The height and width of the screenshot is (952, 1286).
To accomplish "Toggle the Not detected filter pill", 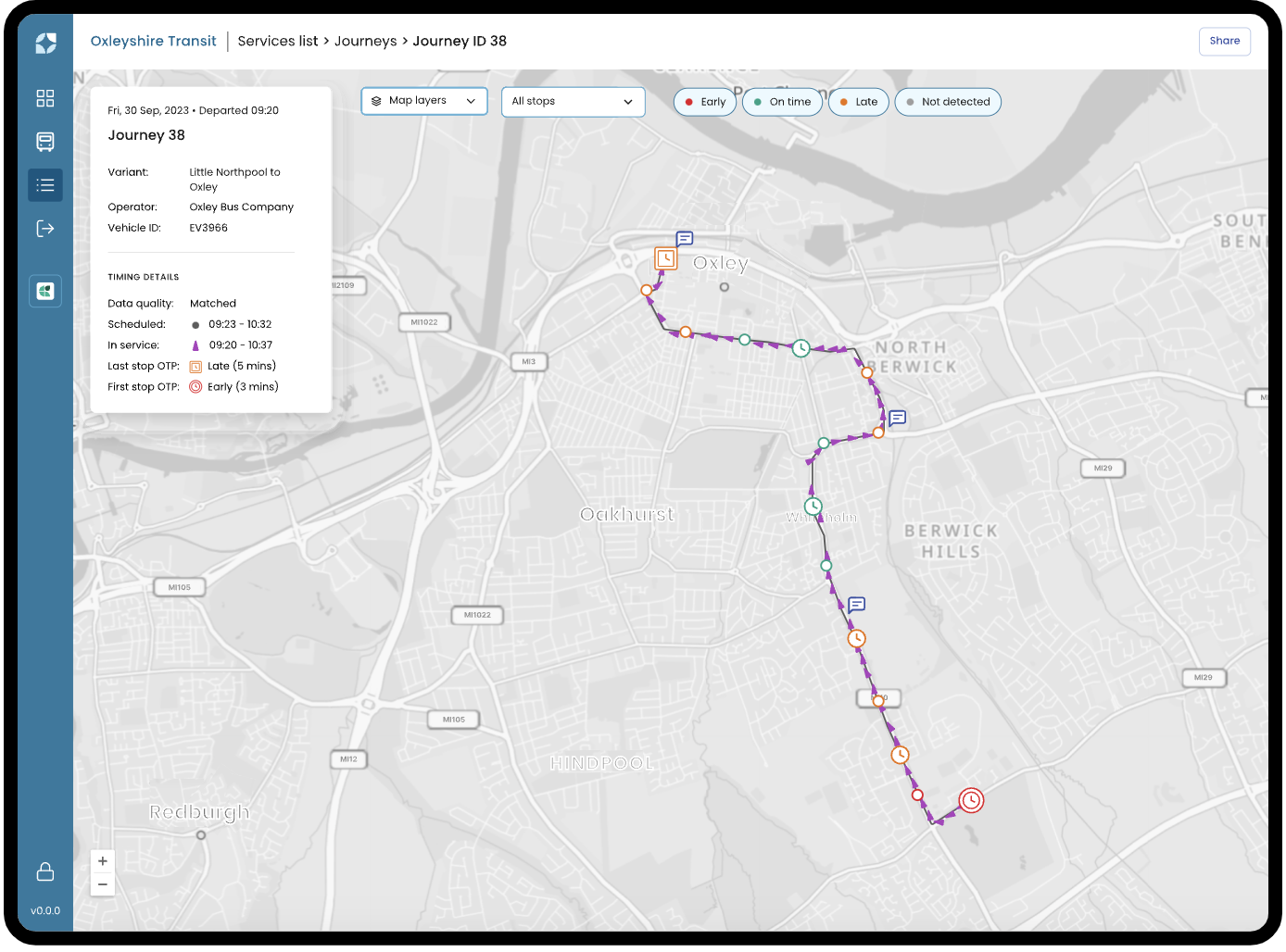I will (948, 102).
